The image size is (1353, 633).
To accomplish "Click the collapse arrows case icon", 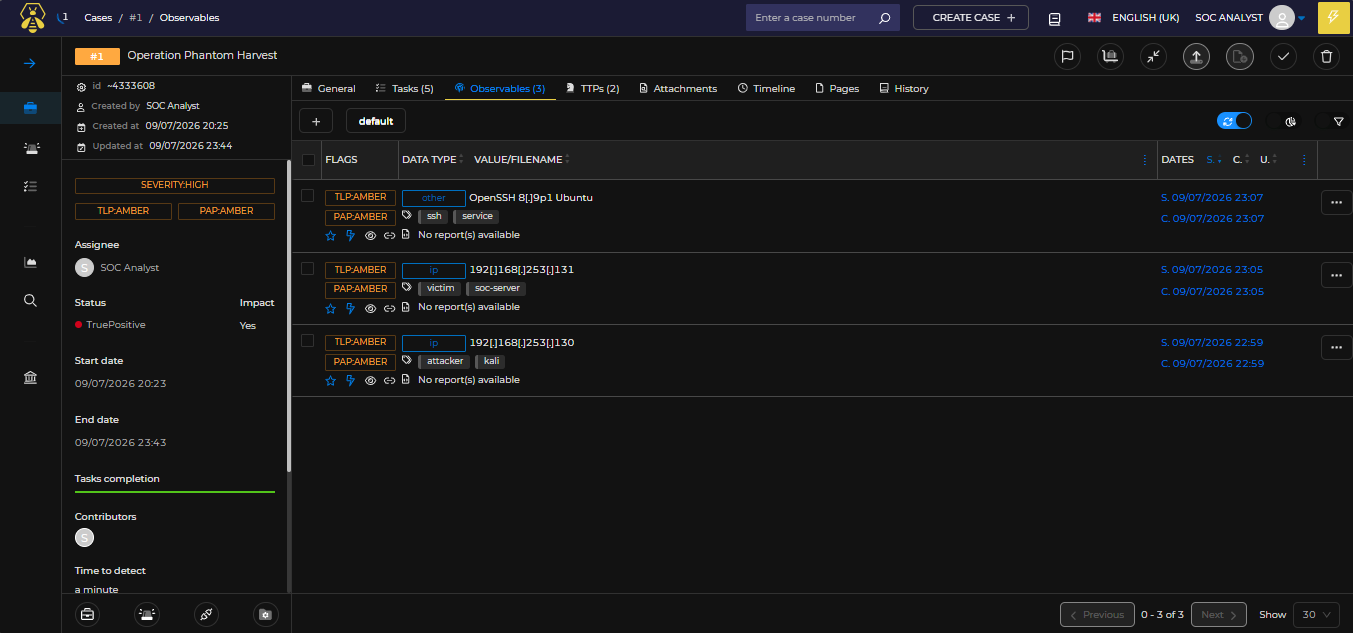I will pos(1153,57).
